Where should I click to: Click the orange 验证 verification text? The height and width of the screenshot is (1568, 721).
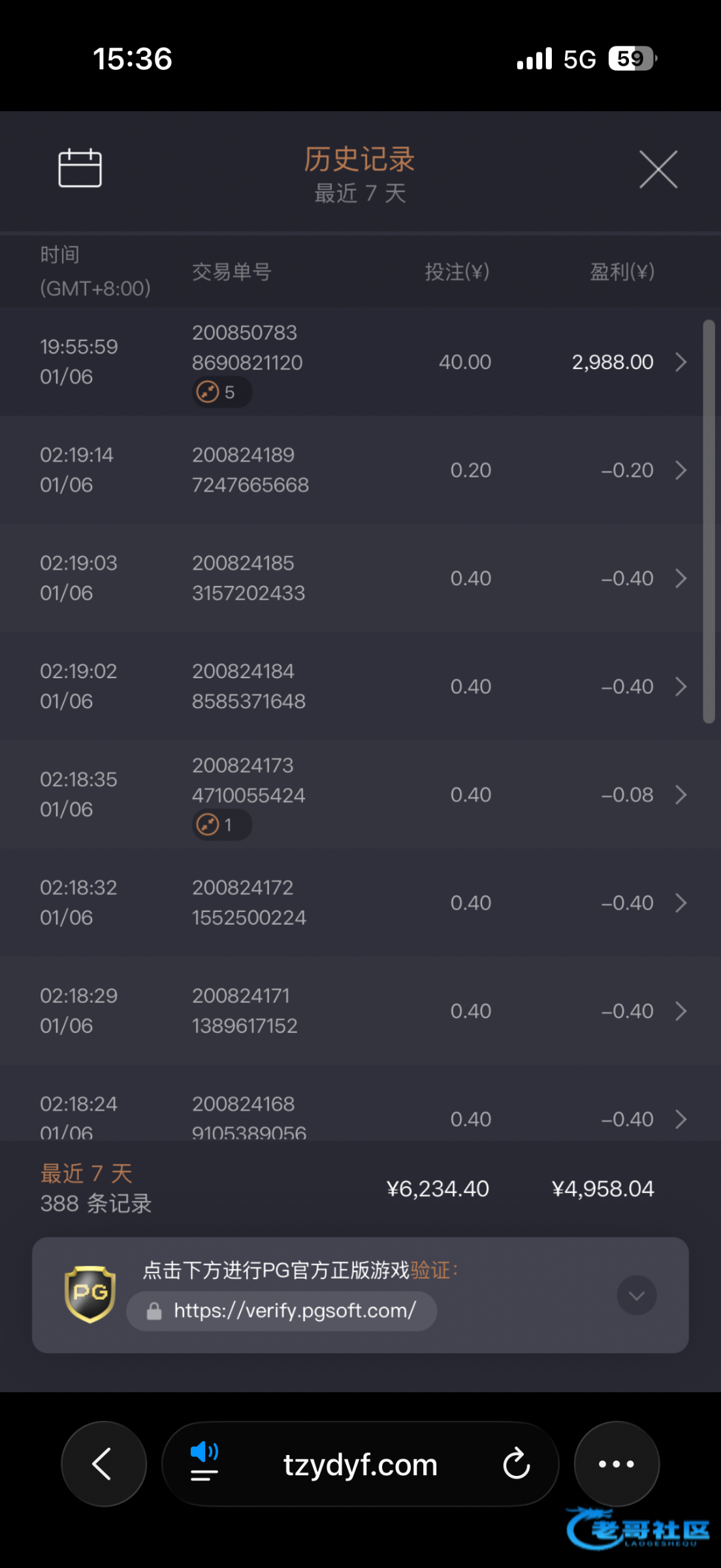[430, 1270]
